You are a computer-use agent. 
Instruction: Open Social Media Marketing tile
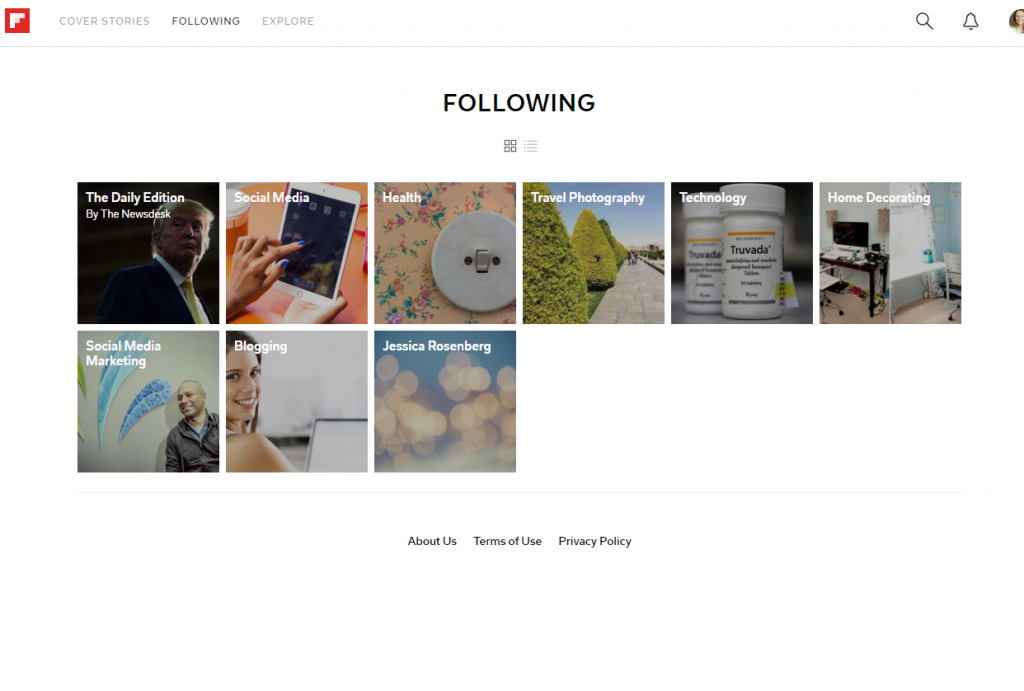(x=148, y=401)
